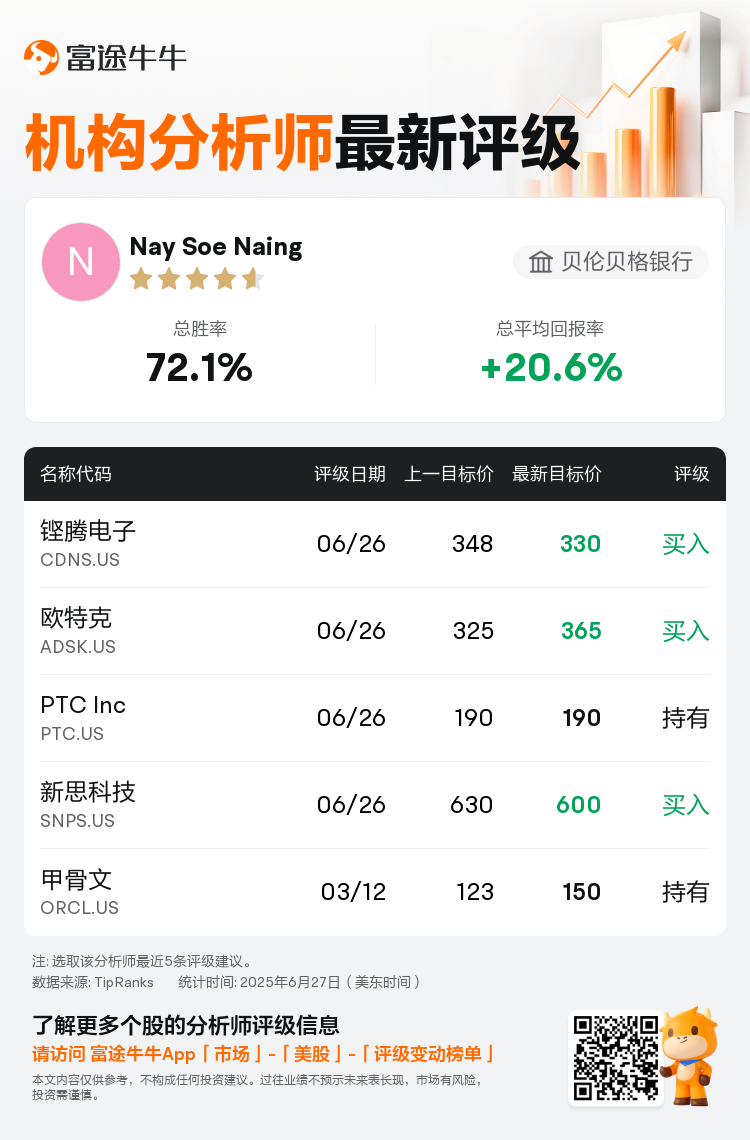750x1140 pixels.
Task: Click the bank icon beside 贝伦贝格银行
Action: pyautogui.click(x=540, y=262)
